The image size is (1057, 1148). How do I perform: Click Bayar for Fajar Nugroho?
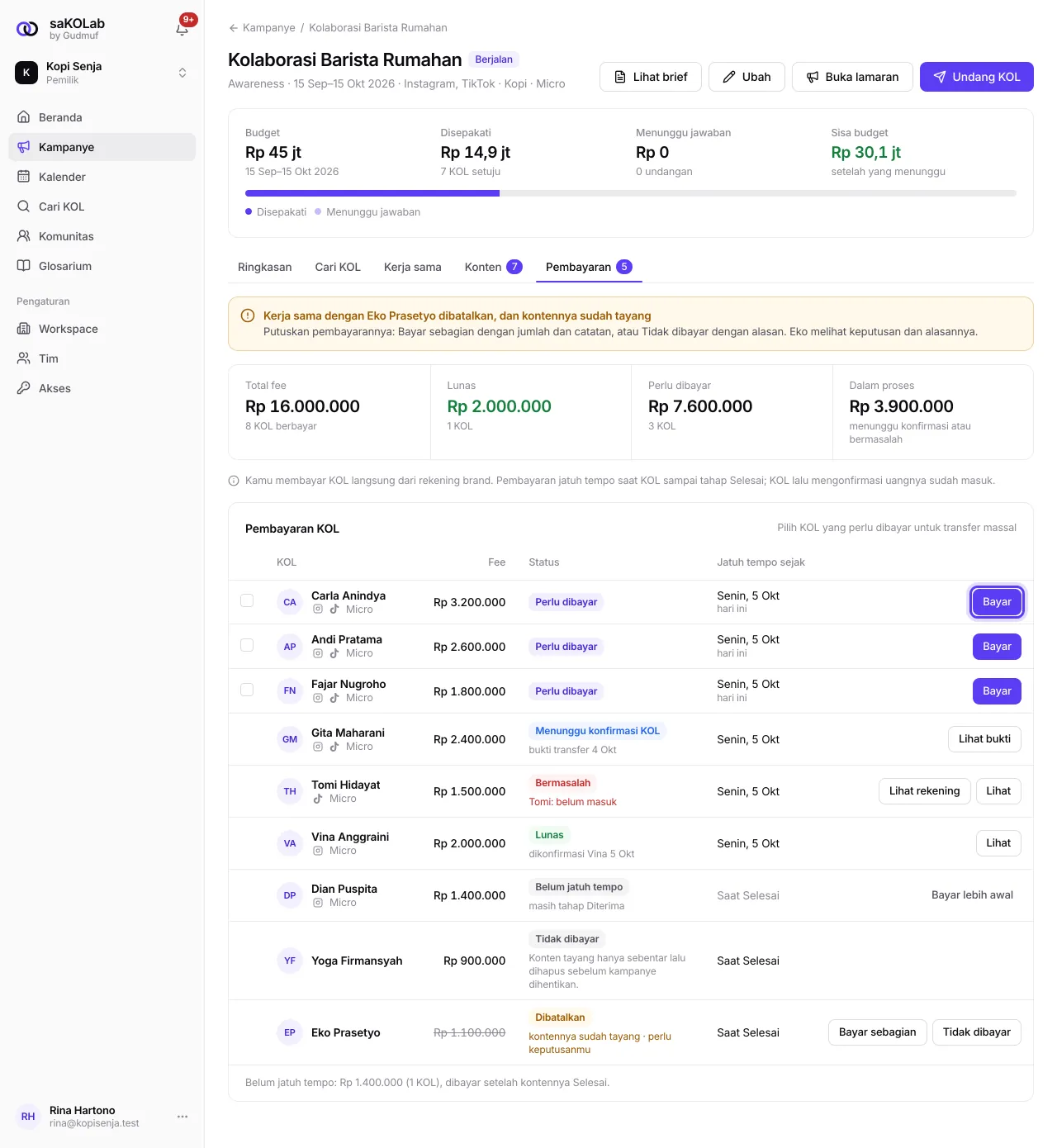(x=997, y=691)
